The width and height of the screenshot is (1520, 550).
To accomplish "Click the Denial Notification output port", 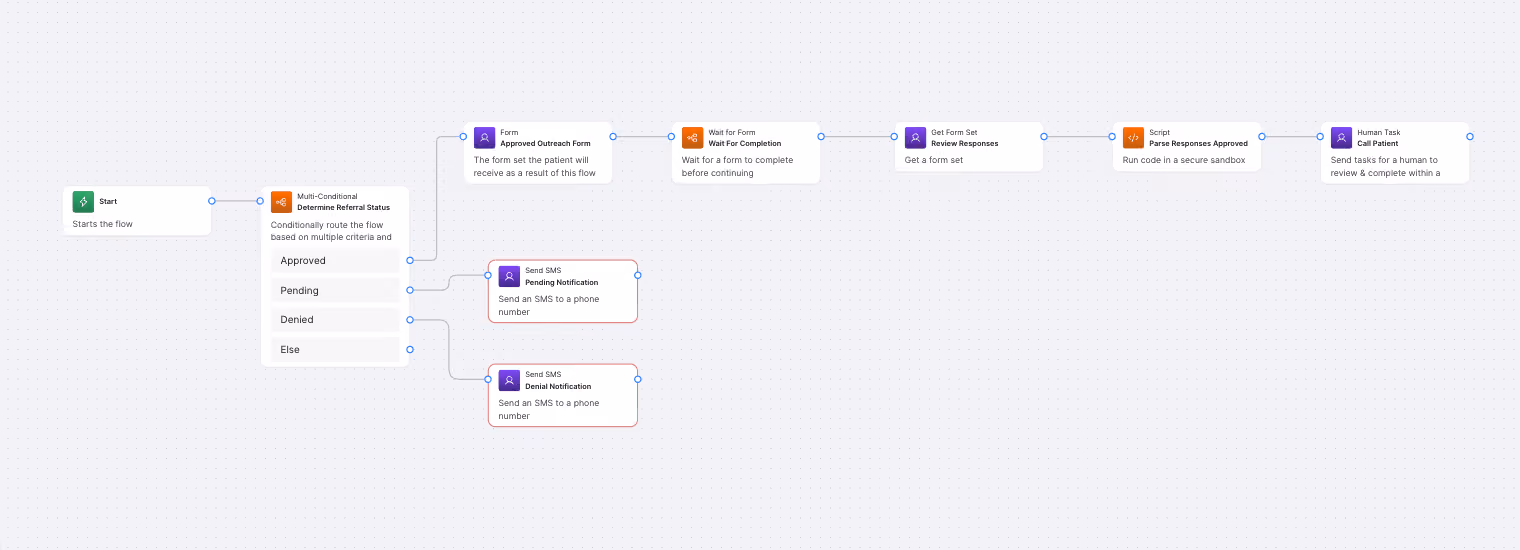I will 638,379.
